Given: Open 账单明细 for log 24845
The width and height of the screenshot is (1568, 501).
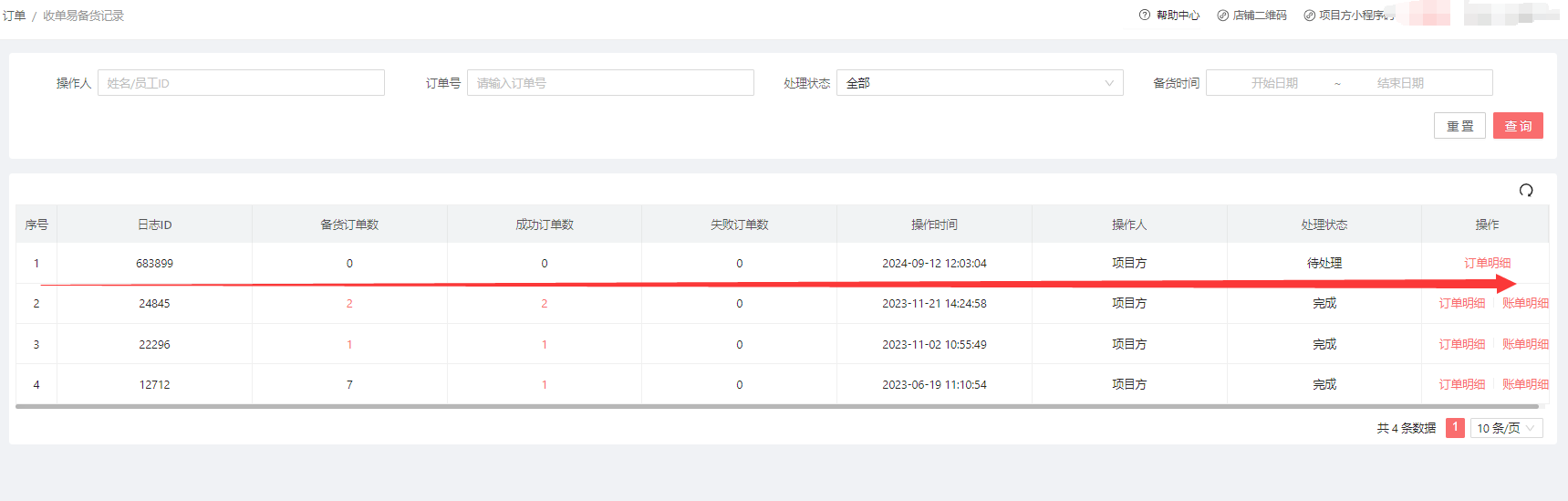Looking at the screenshot, I should tap(1524, 303).
